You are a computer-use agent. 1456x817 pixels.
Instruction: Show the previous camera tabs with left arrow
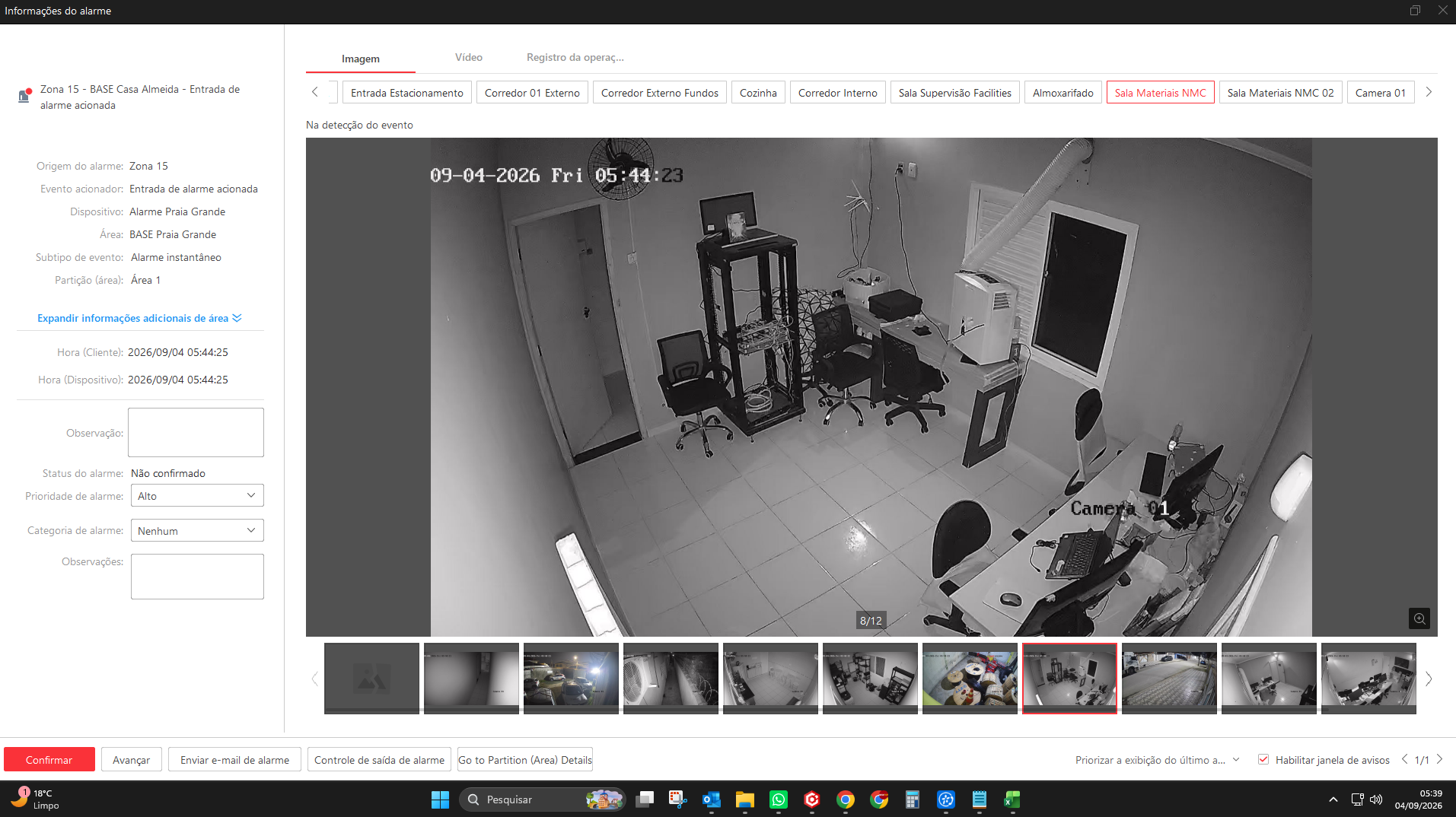coord(315,92)
